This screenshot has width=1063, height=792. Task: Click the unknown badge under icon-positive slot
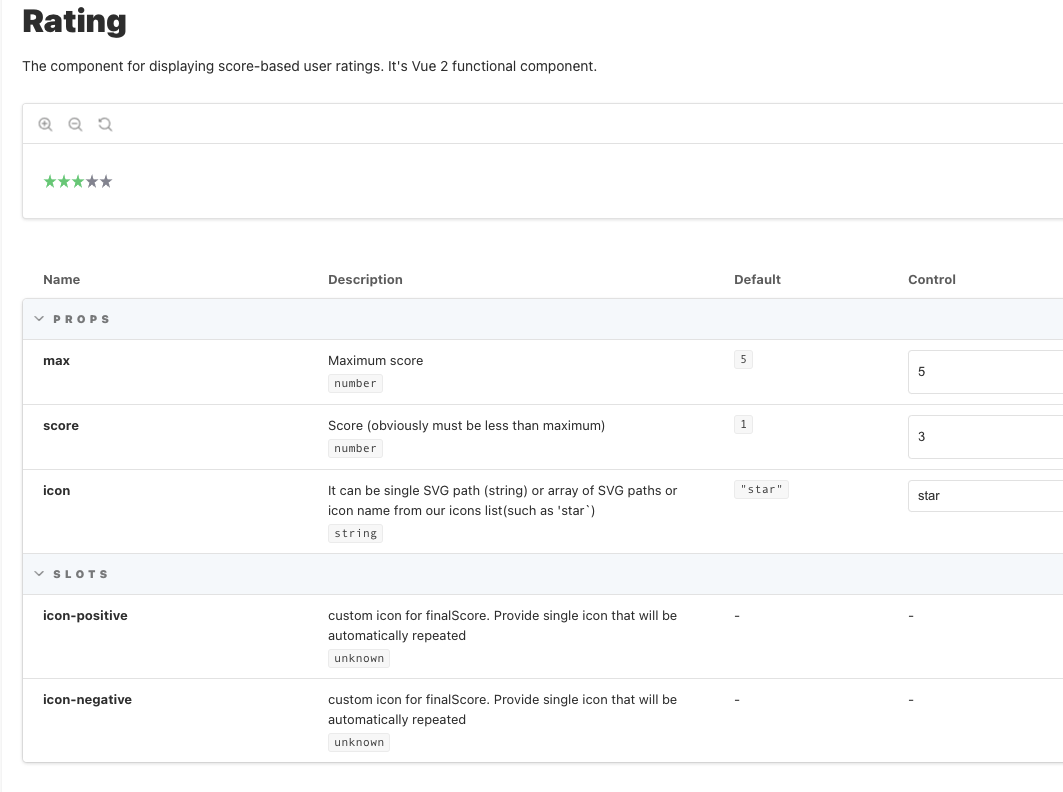359,658
